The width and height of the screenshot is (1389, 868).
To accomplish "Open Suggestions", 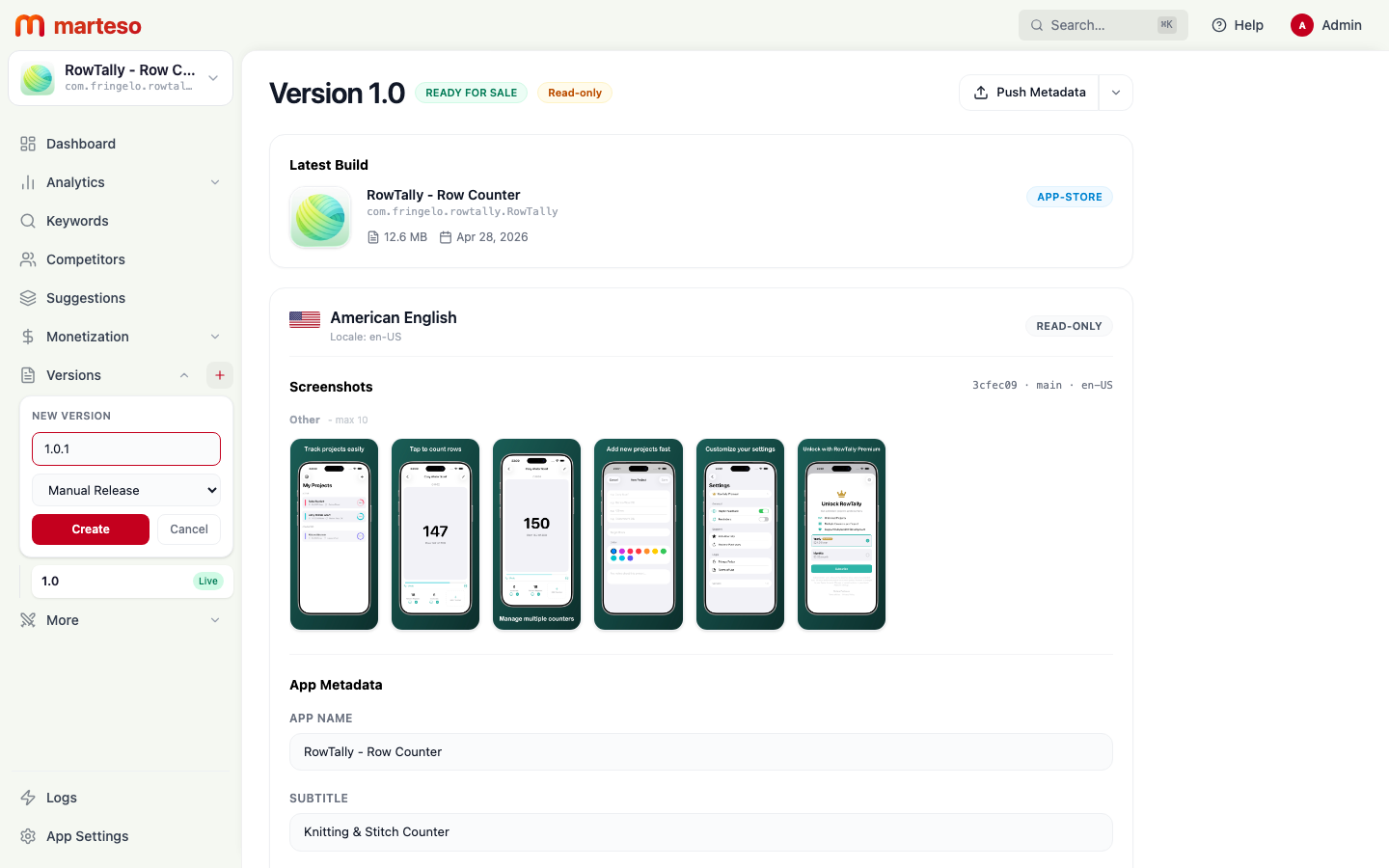I will [x=121, y=298].
